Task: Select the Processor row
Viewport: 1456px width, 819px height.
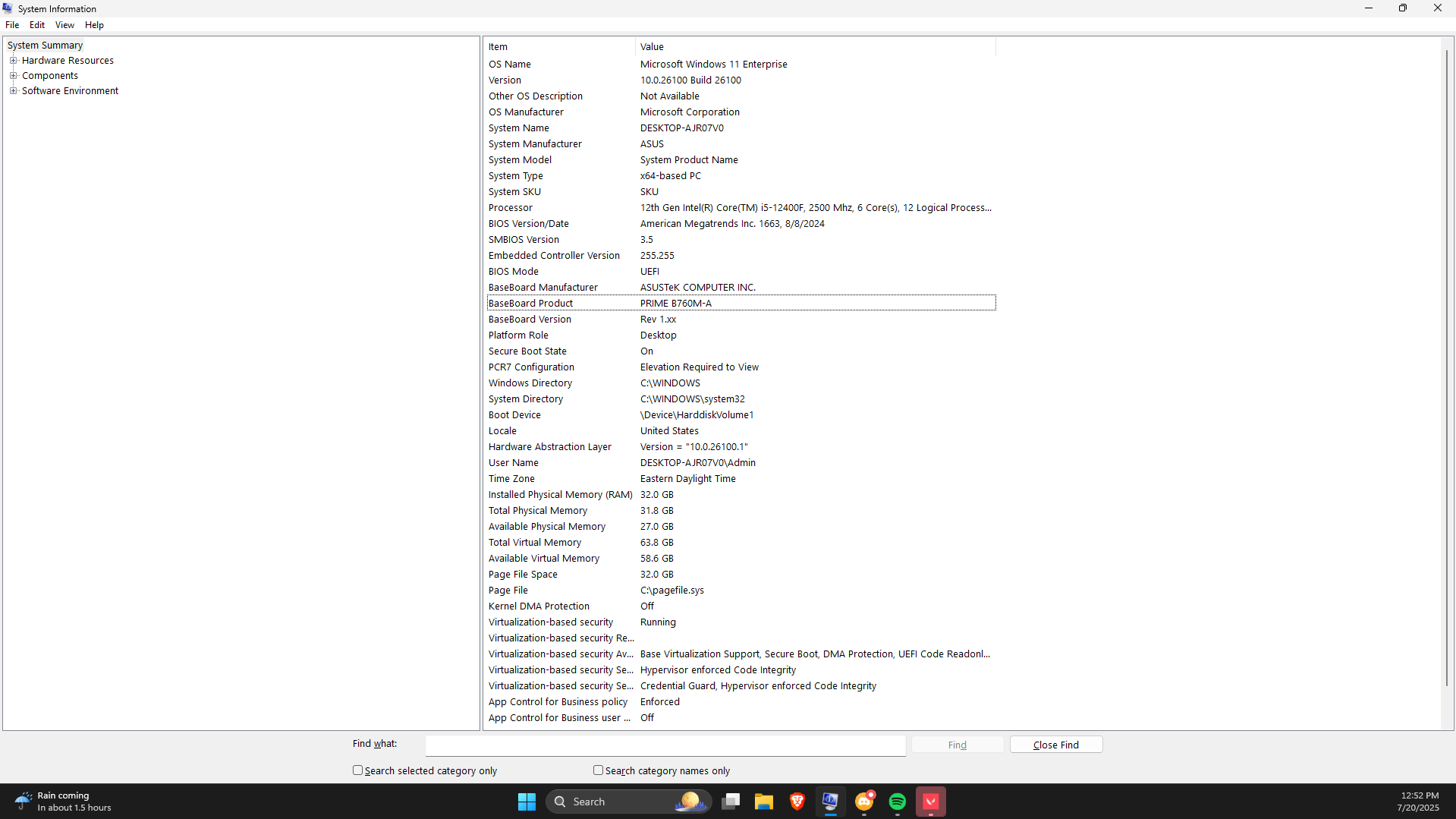Action: coord(741,208)
